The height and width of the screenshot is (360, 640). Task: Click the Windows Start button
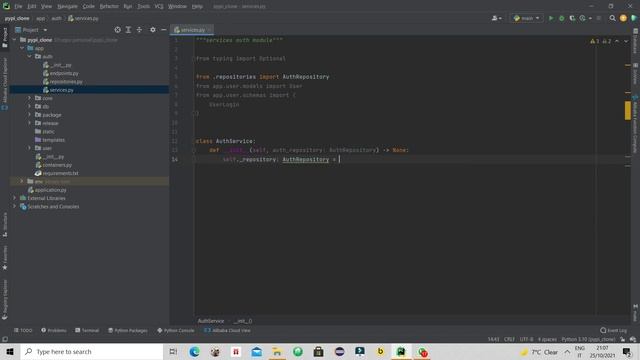coord(10,351)
